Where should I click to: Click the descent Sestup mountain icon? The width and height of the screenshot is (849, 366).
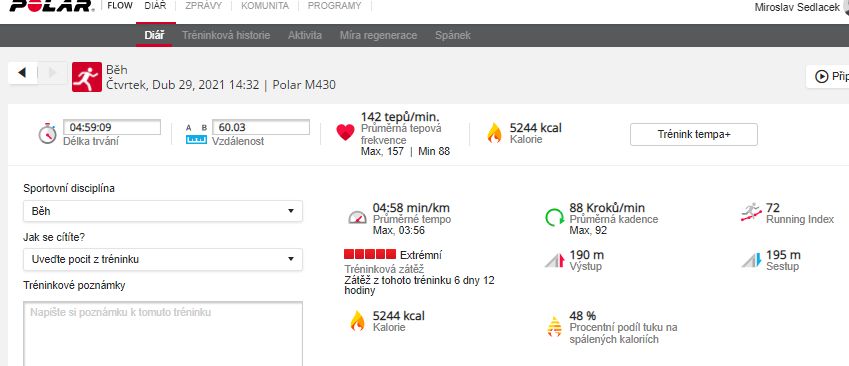pos(752,260)
